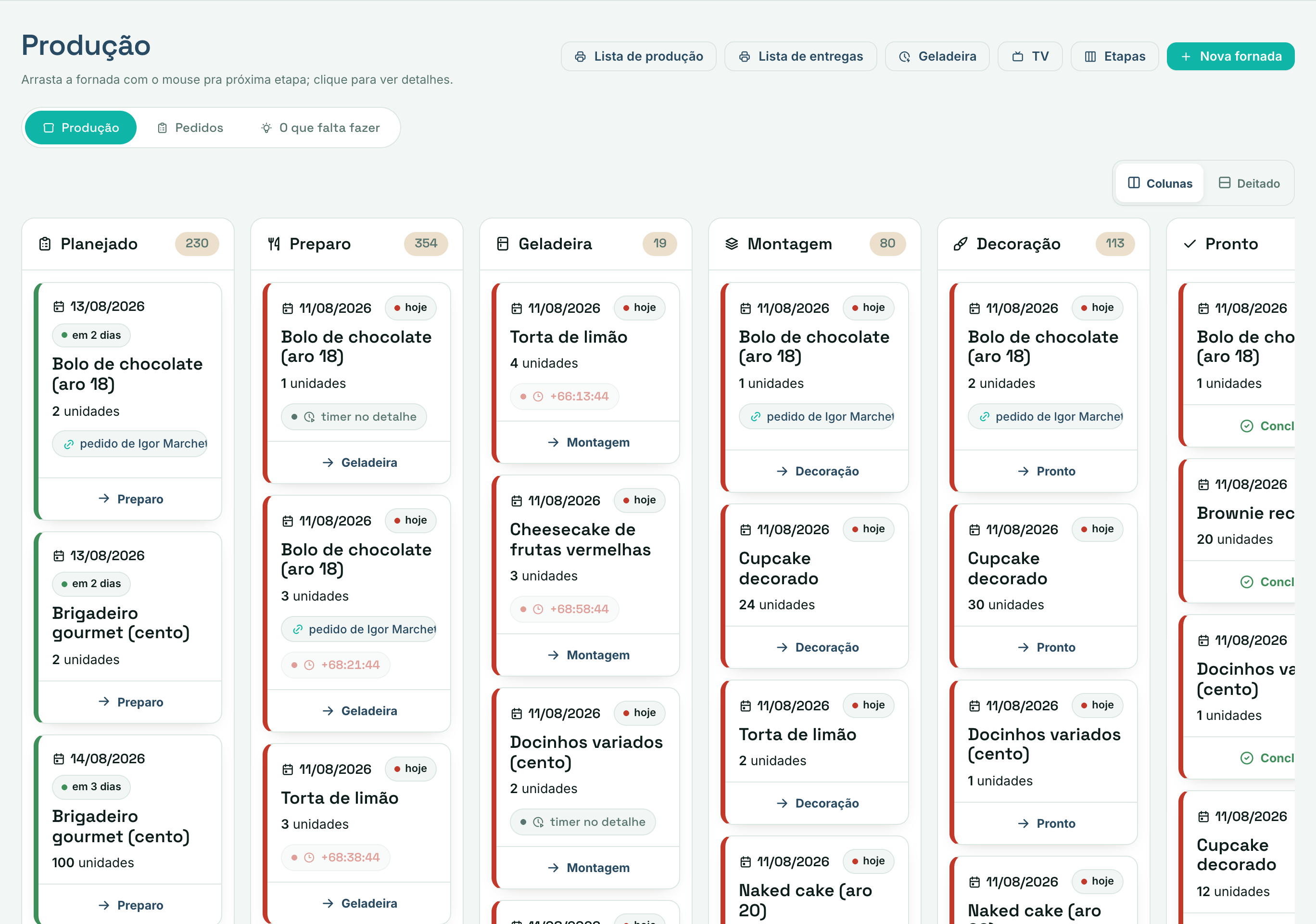Image resolution: width=1316 pixels, height=924 pixels.
Task: Move 2 unidades Bolo de chocolate to Pronto
Action: pyautogui.click(x=1046, y=472)
